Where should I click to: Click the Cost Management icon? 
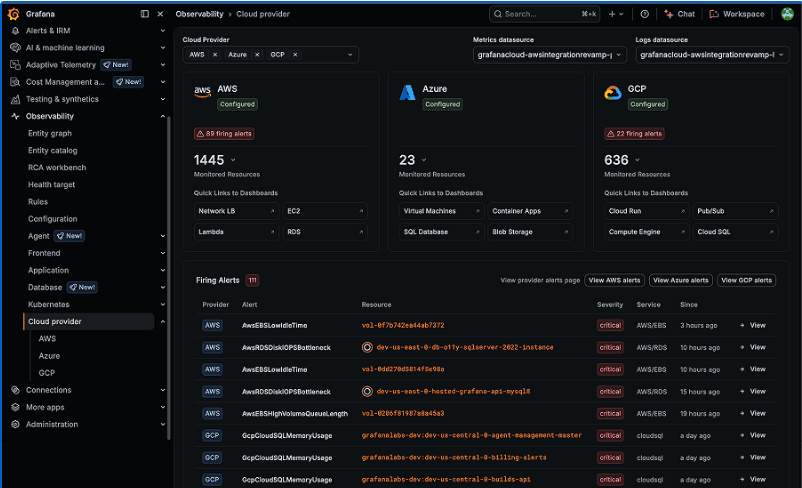click(x=15, y=82)
